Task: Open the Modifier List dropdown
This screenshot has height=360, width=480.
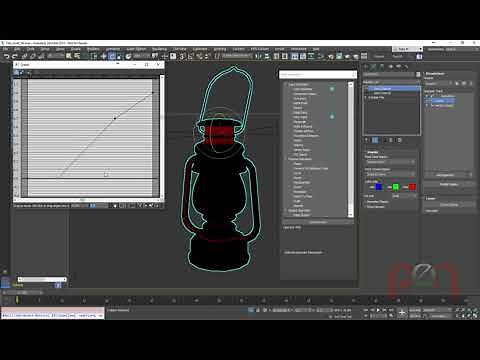Action: (392, 82)
